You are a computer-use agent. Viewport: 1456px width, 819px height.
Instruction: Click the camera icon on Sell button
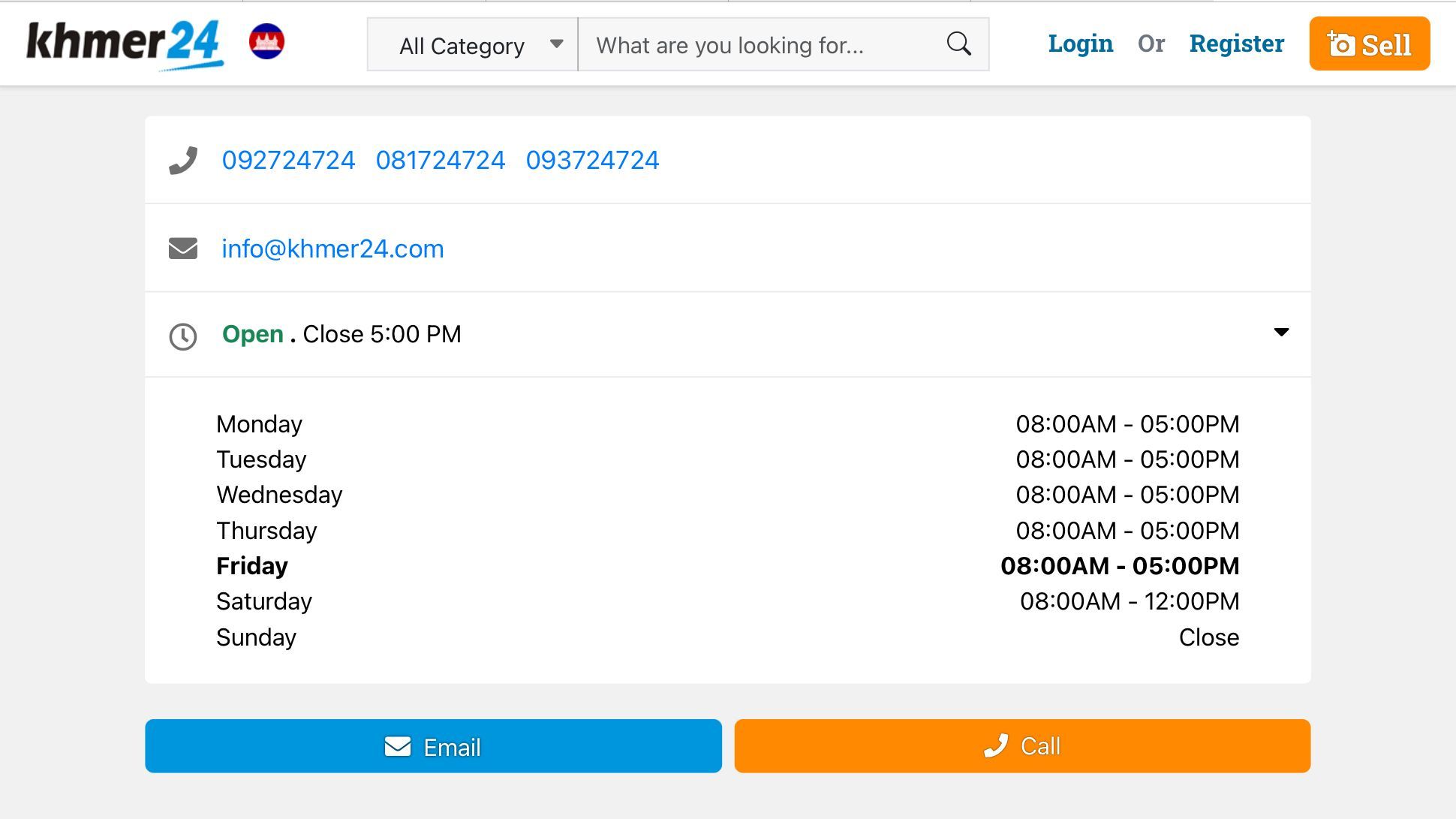coord(1340,44)
